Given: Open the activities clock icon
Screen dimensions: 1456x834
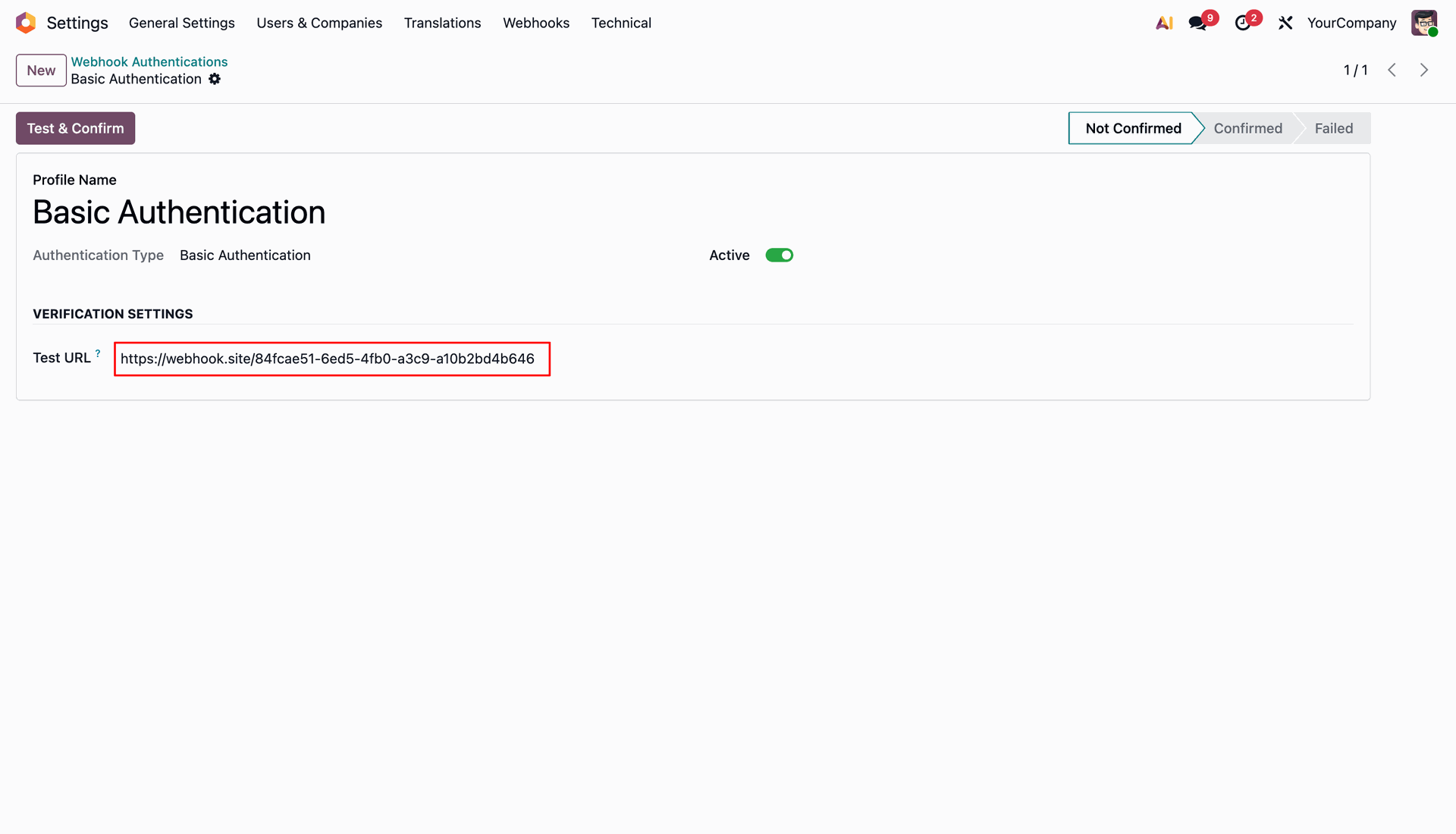Looking at the screenshot, I should 1243,23.
